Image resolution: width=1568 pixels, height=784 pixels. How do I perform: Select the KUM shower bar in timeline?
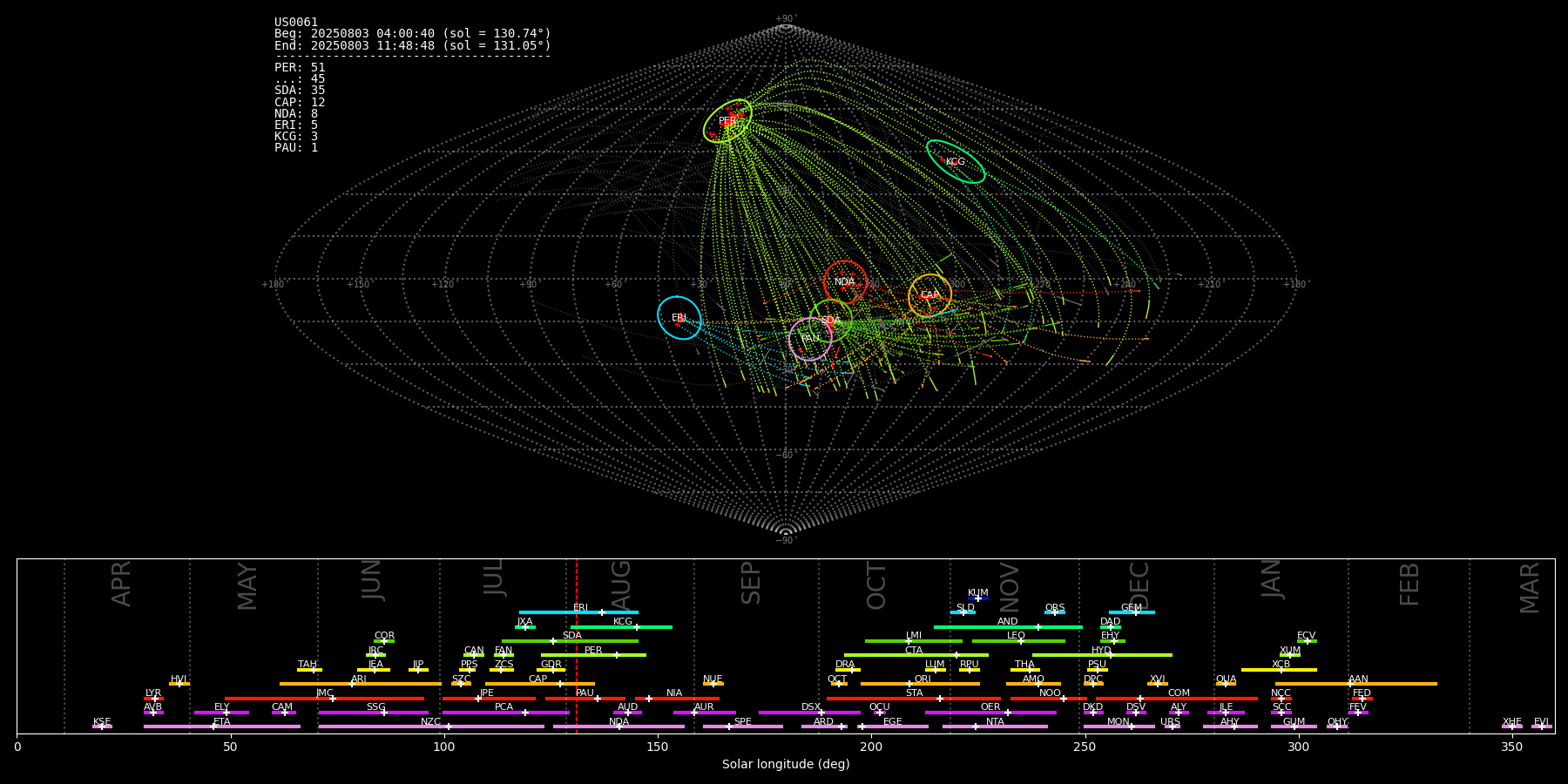pyautogui.click(x=978, y=598)
